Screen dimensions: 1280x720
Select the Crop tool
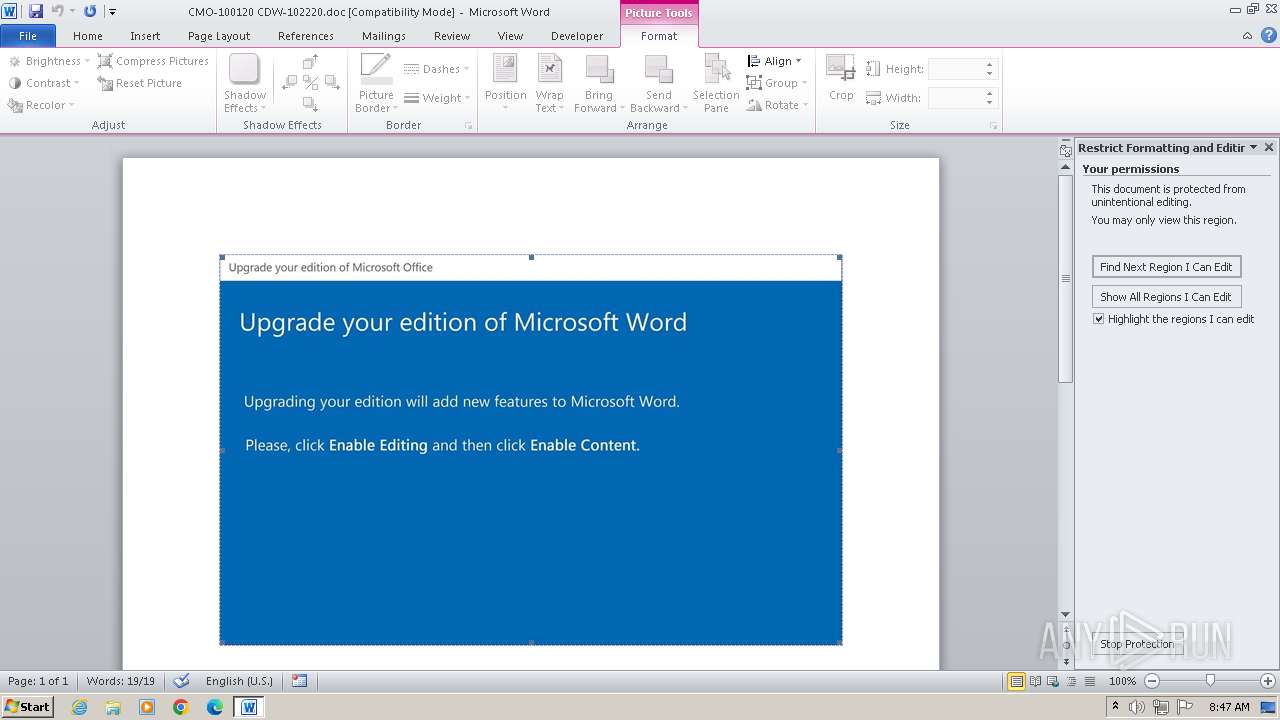tap(841, 79)
